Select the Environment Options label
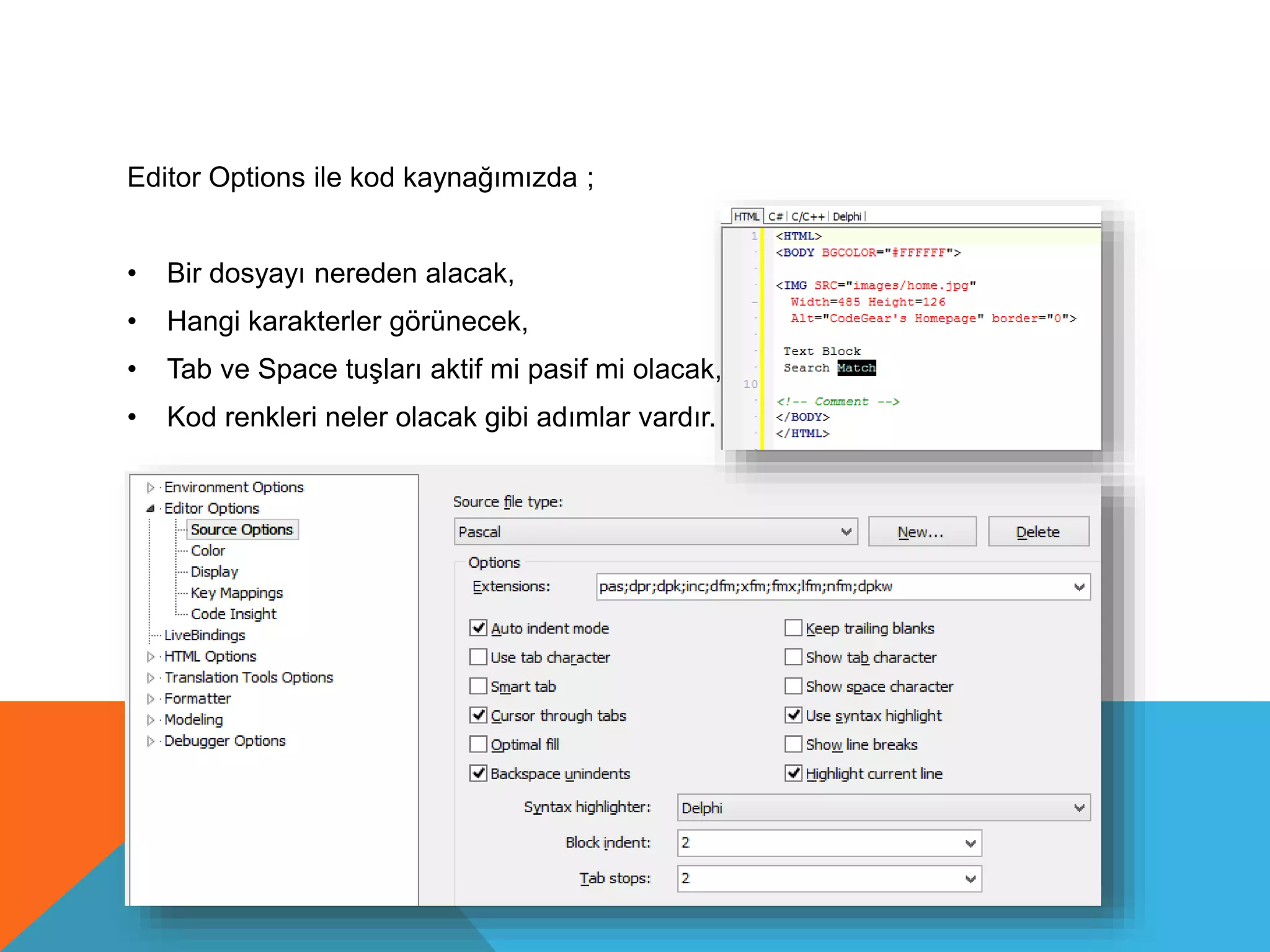The width and height of the screenshot is (1270, 952). click(x=234, y=487)
